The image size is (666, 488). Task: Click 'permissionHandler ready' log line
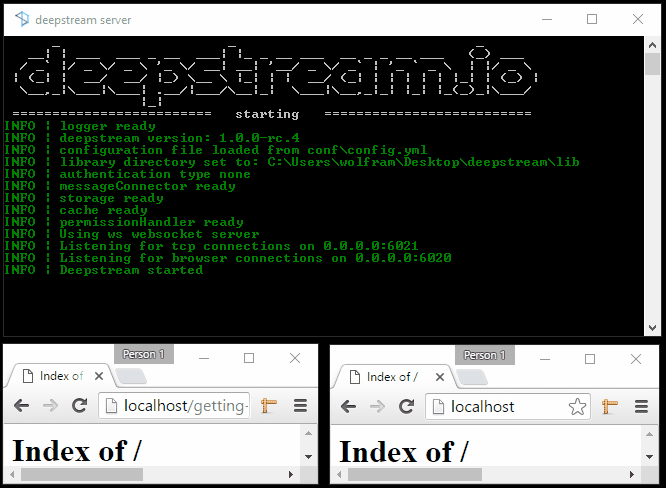[151, 222]
